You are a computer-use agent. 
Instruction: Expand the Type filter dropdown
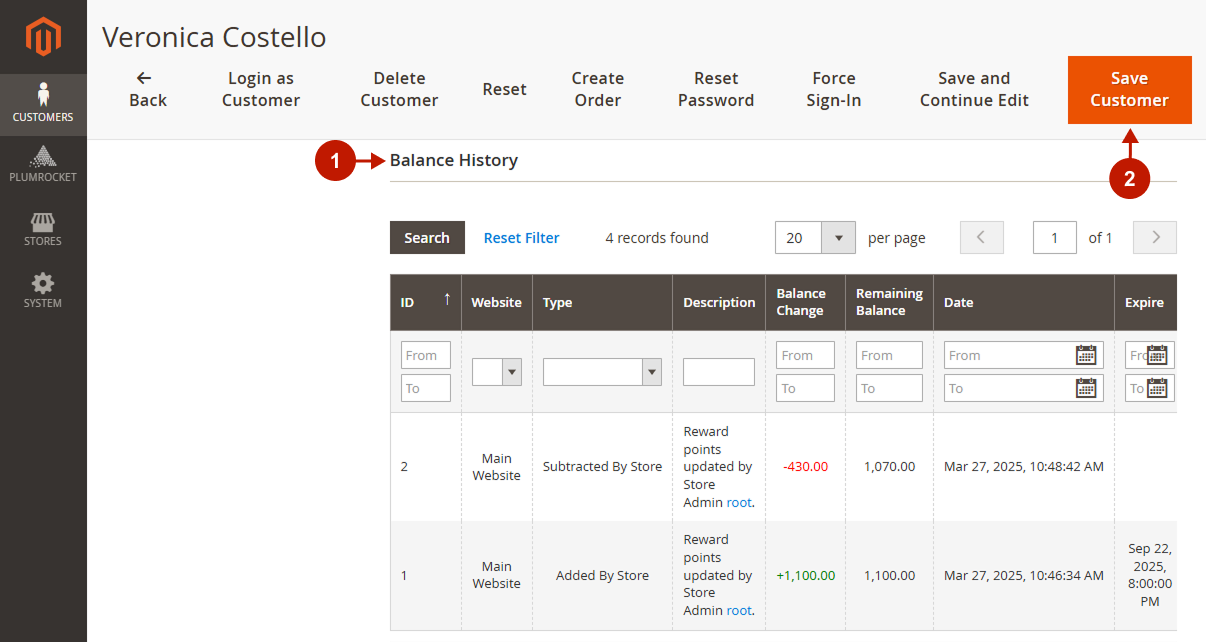pos(602,372)
